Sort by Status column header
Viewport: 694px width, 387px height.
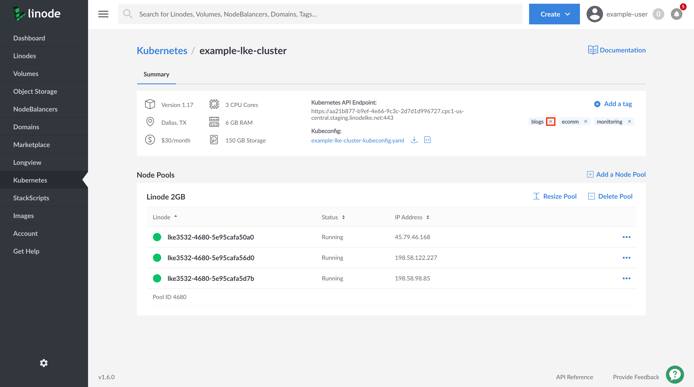333,217
